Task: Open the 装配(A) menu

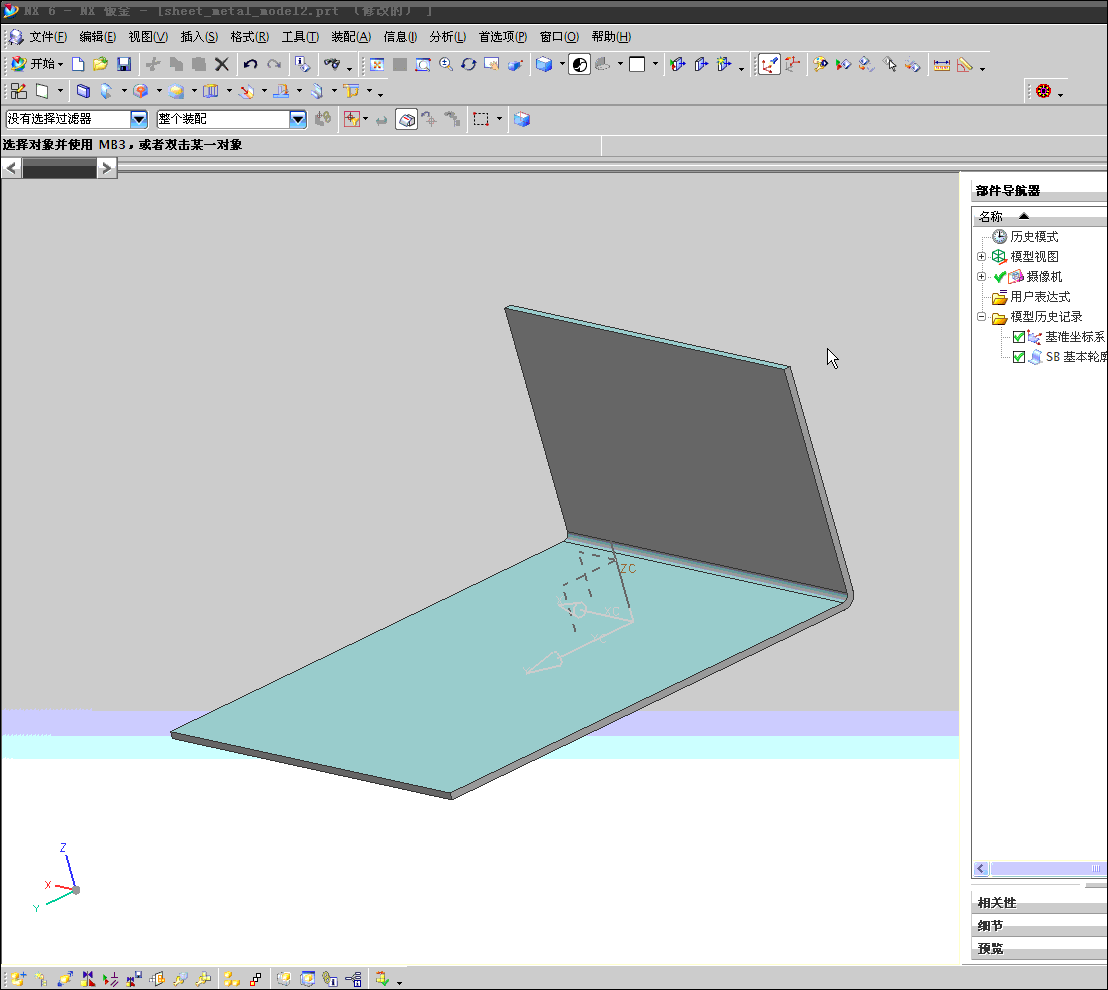Action: coord(351,37)
